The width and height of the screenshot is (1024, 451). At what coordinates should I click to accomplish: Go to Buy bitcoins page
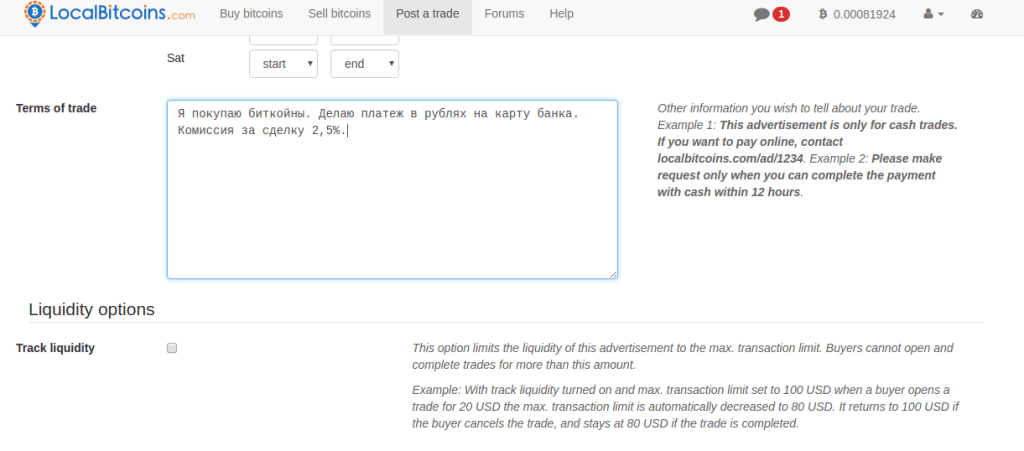(x=251, y=14)
